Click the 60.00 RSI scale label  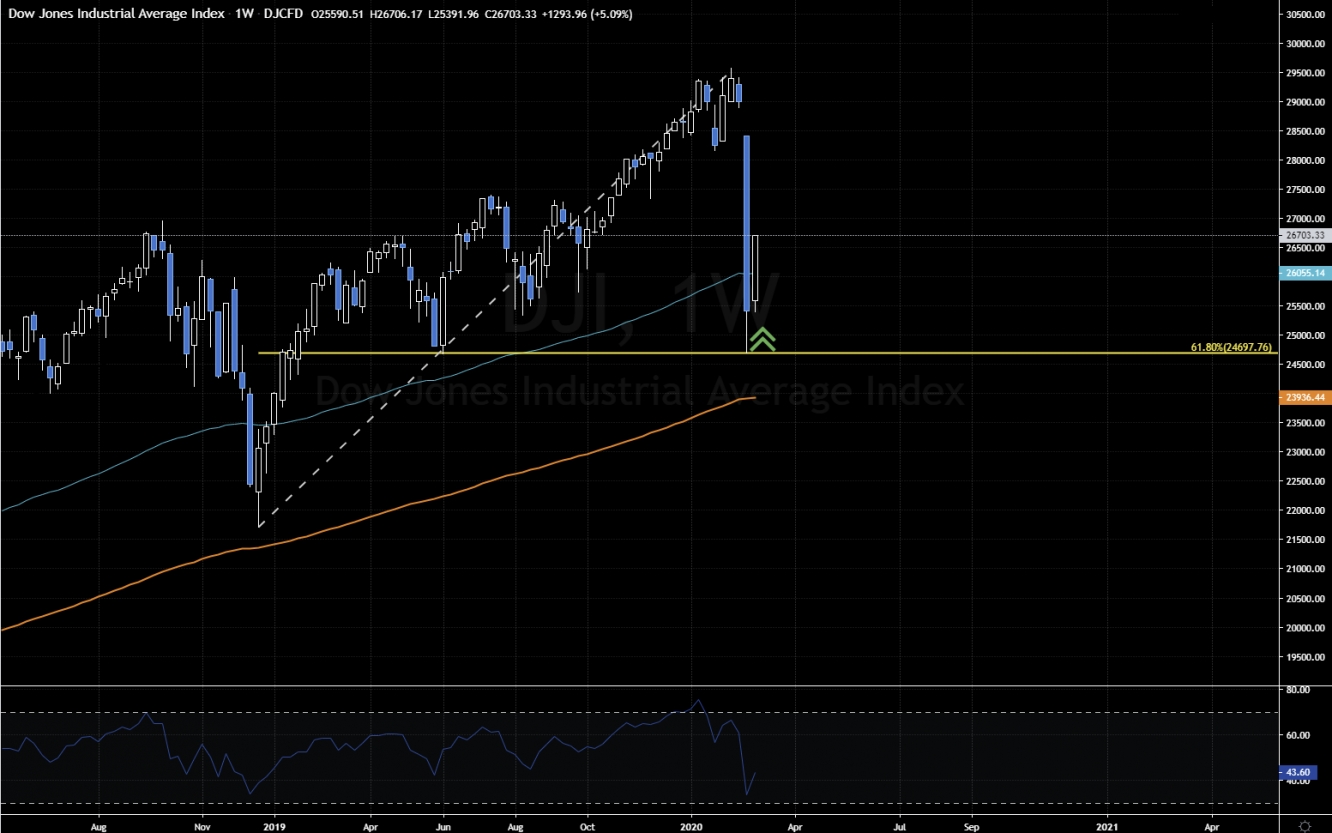tap(1296, 736)
